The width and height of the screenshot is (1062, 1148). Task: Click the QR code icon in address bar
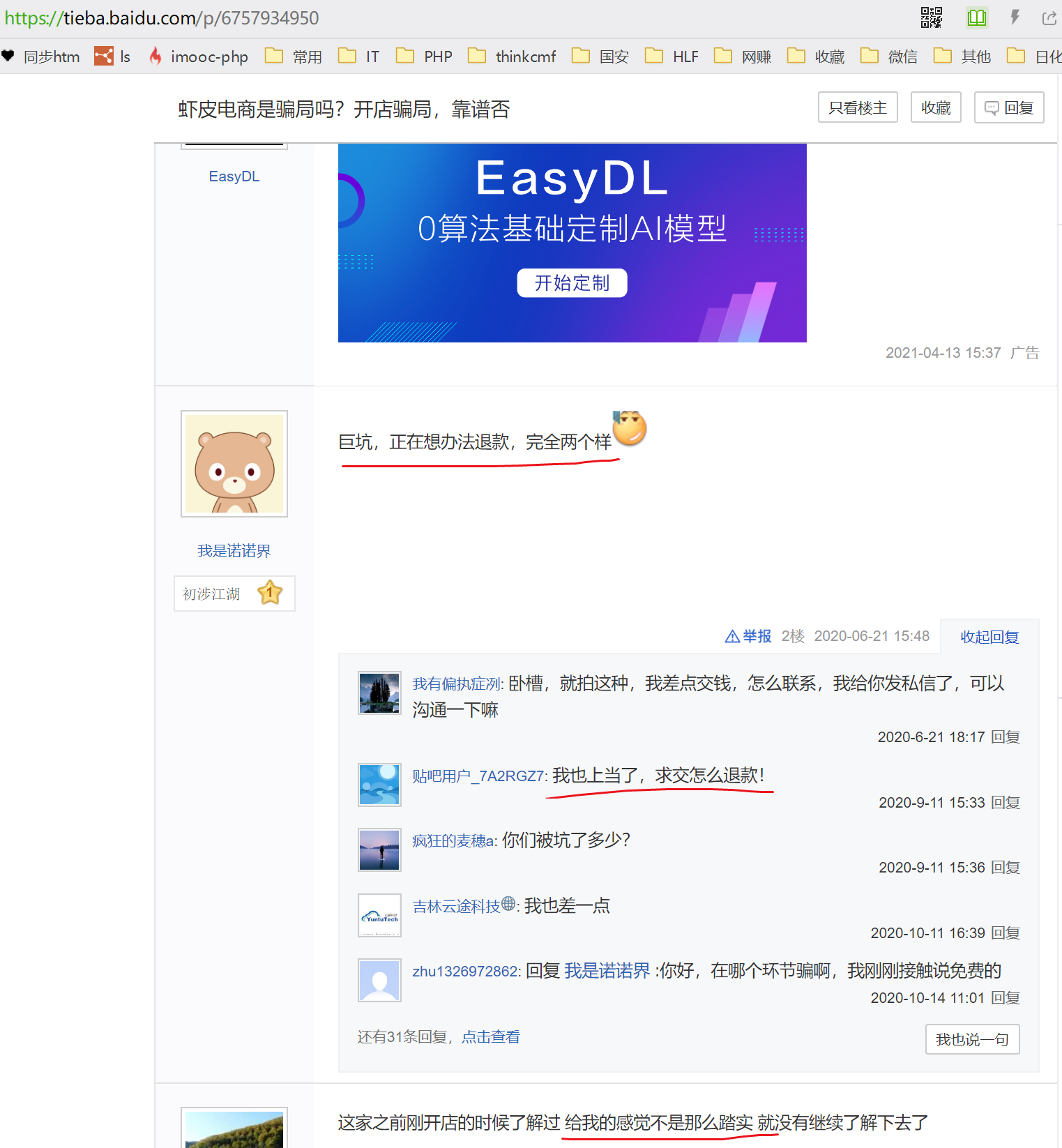point(931,17)
